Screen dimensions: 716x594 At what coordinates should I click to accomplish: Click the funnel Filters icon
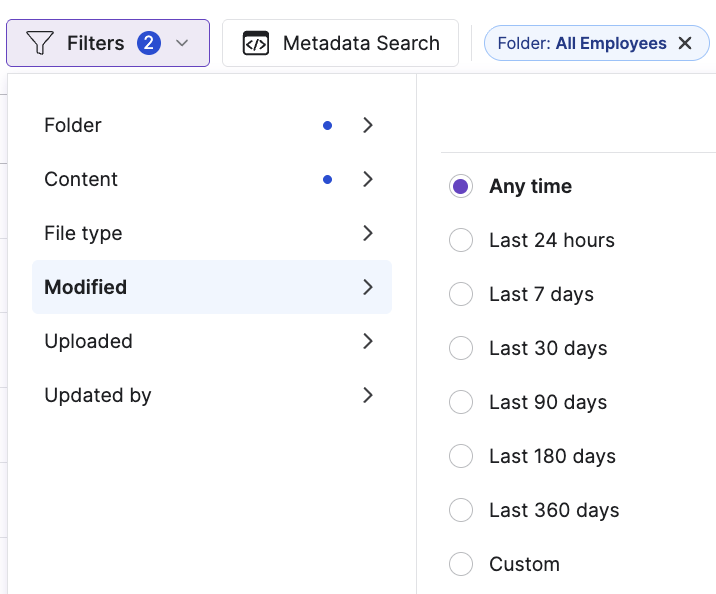pyautogui.click(x=40, y=43)
